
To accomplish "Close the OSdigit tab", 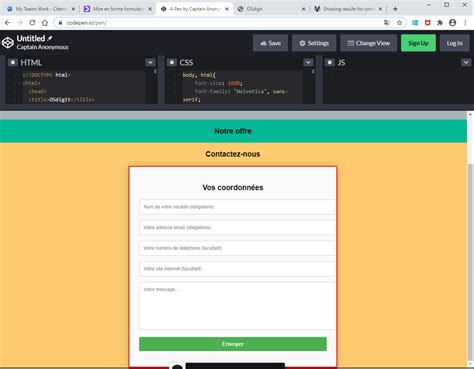I will tap(303, 9).
